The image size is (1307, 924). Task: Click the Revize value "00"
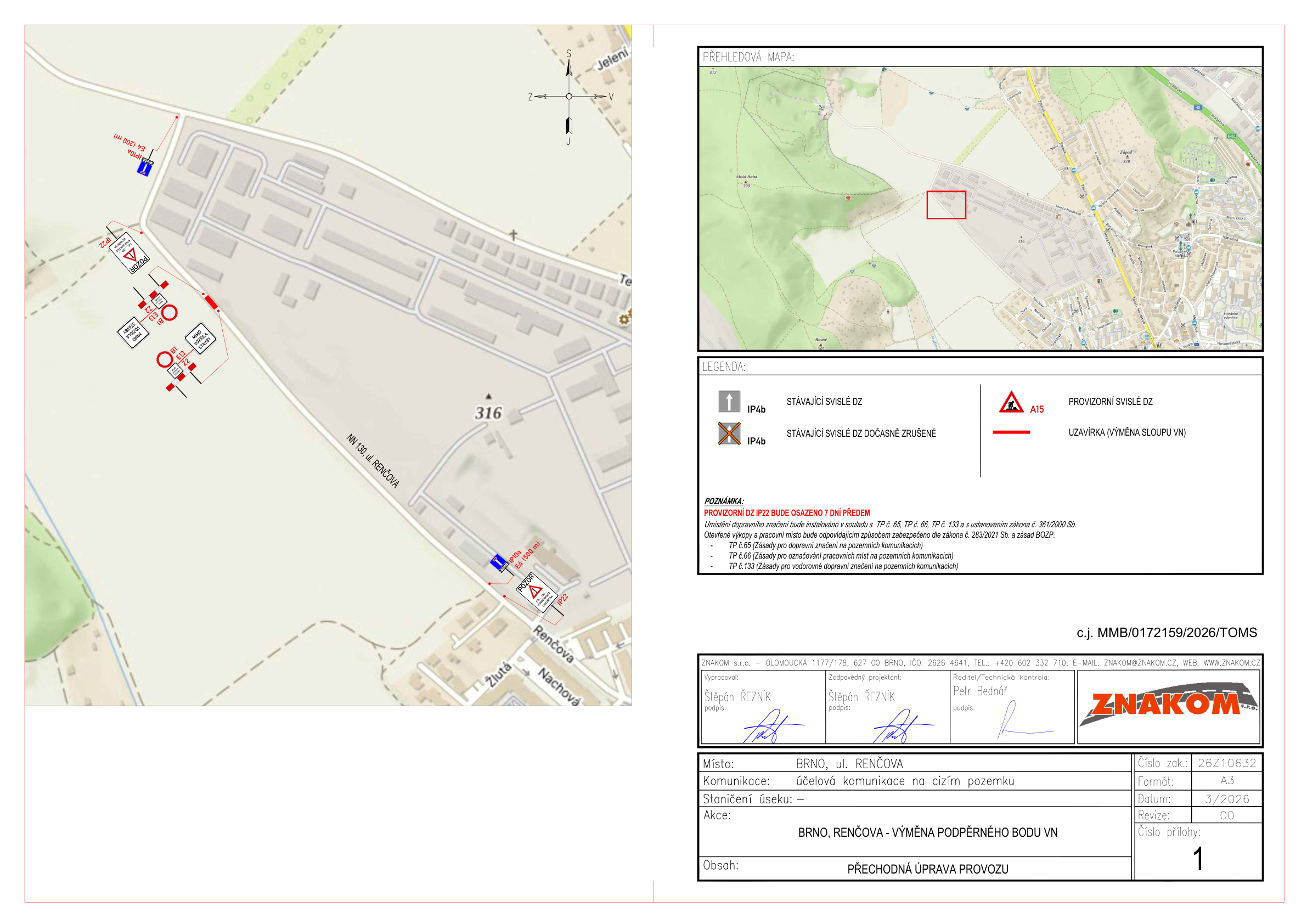(1227, 816)
